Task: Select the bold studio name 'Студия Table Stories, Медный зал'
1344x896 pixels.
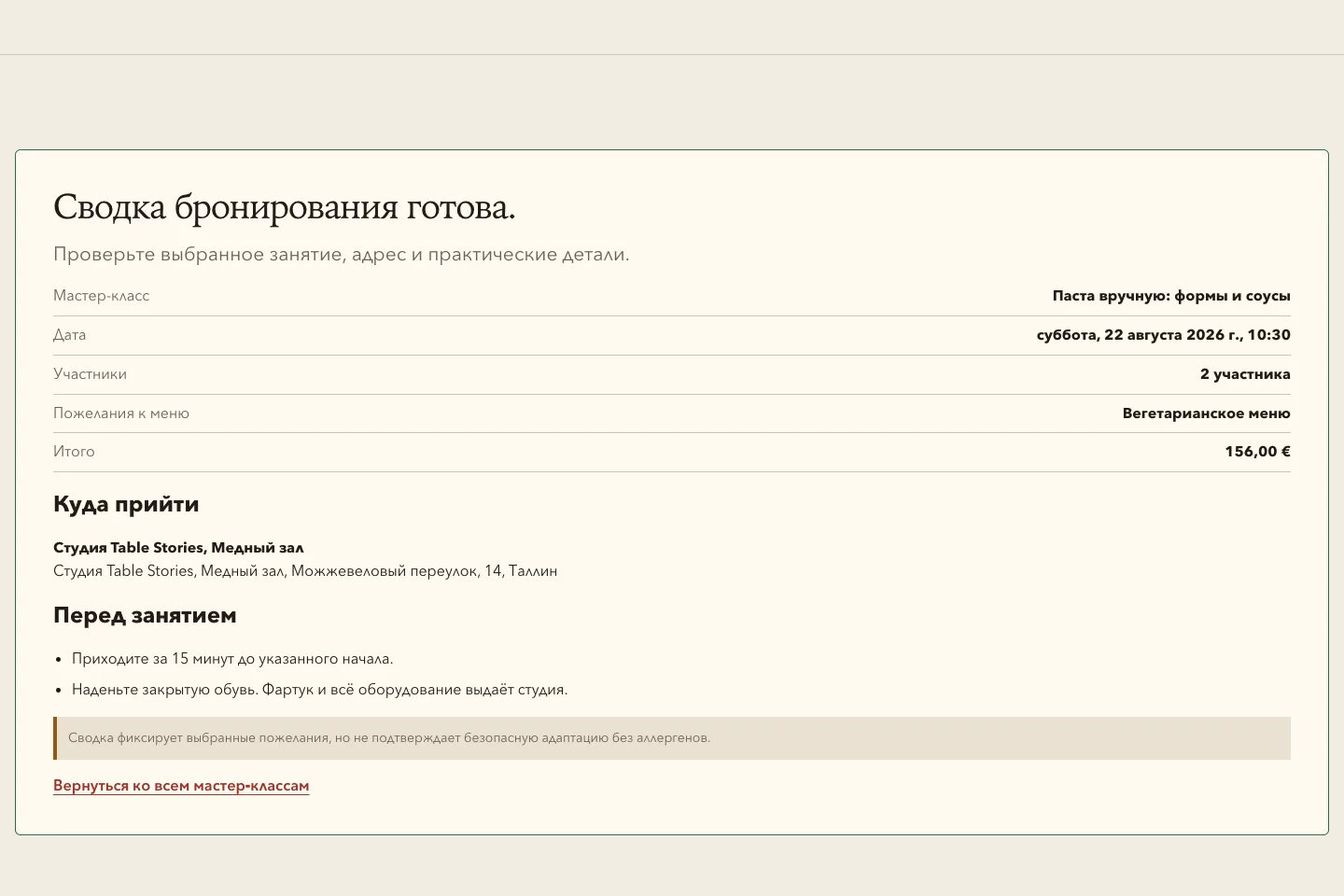Action: click(x=178, y=548)
